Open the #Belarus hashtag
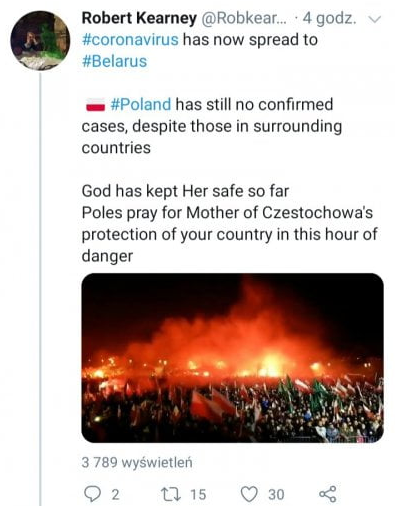This screenshot has height=506, width=395. [x=114, y=62]
